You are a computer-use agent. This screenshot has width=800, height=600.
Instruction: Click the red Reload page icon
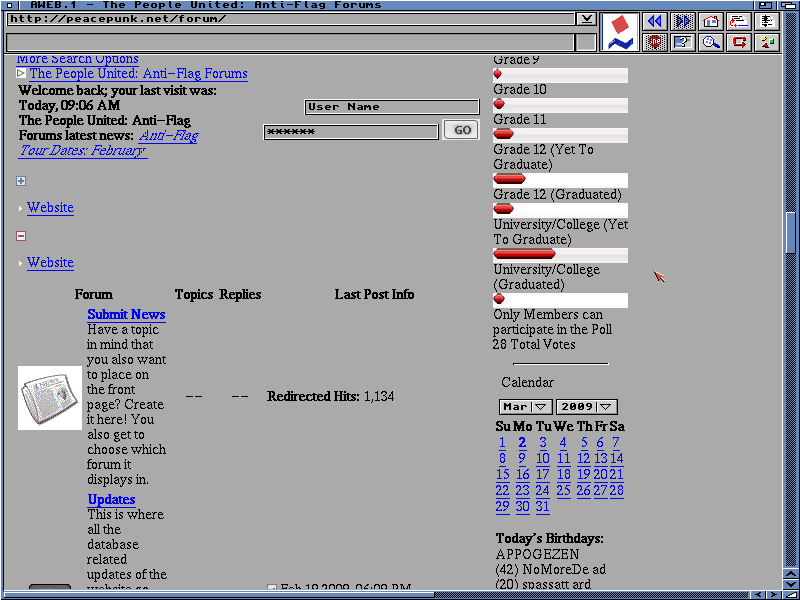point(739,42)
